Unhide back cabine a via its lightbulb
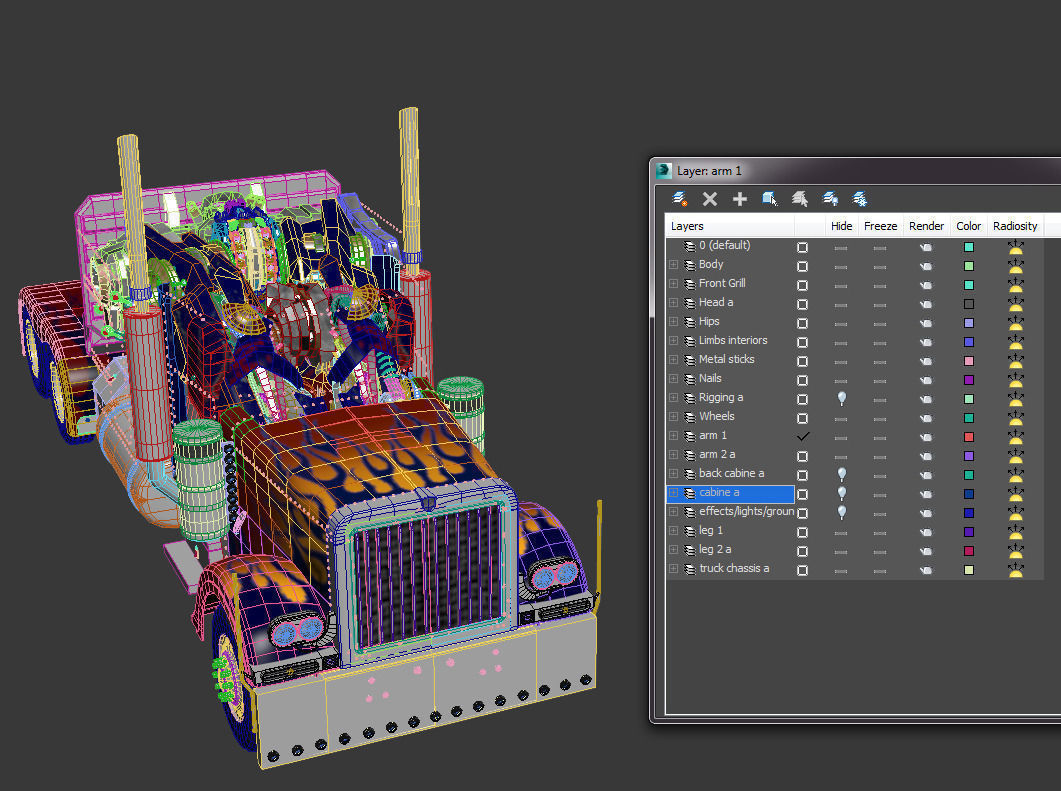 point(841,474)
